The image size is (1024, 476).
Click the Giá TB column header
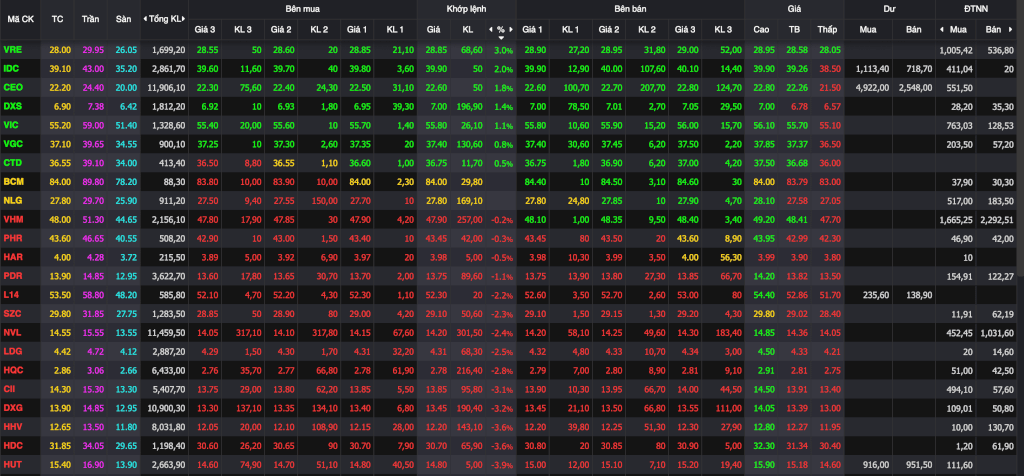pos(794,29)
